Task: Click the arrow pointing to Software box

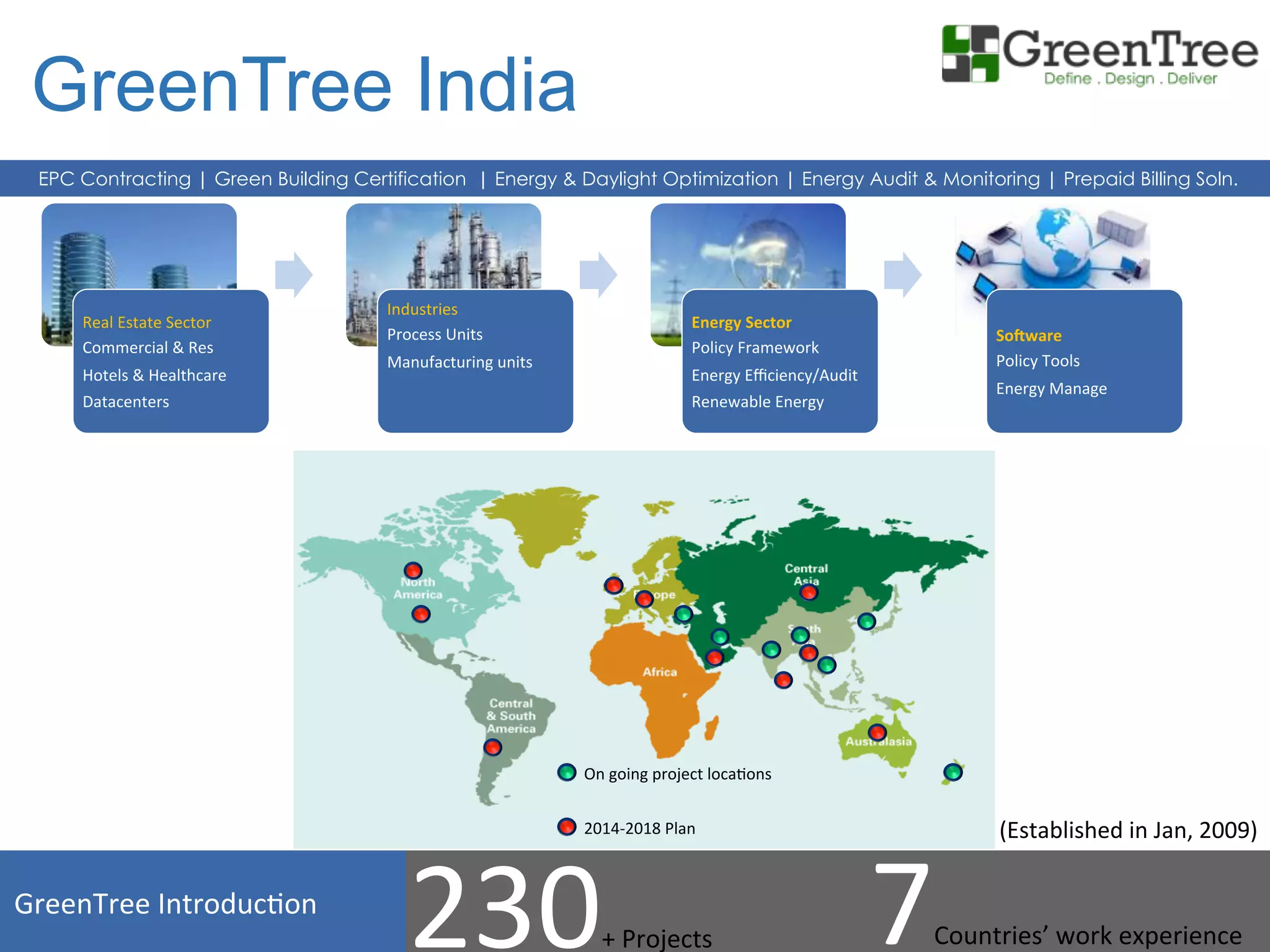Action: tap(902, 275)
